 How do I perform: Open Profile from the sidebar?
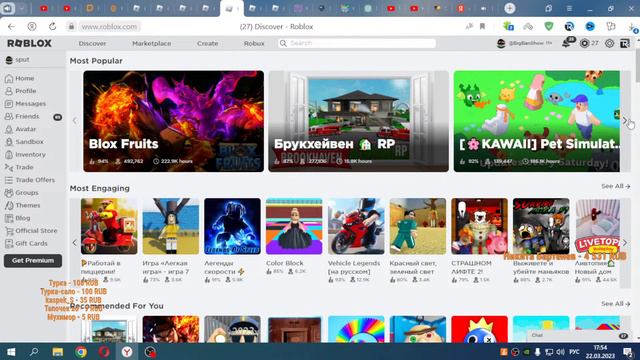point(20,91)
